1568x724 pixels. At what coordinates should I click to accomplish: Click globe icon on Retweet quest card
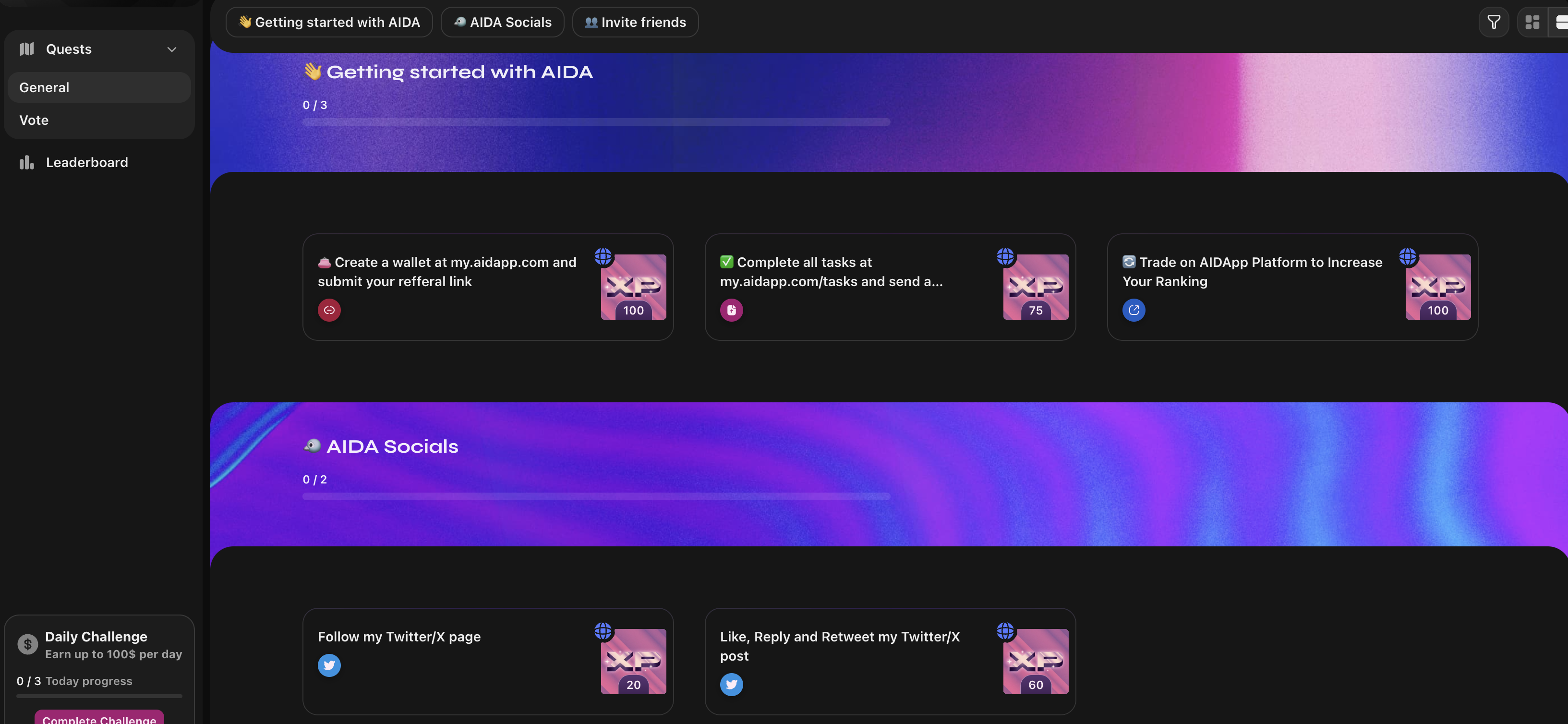pos(1005,631)
